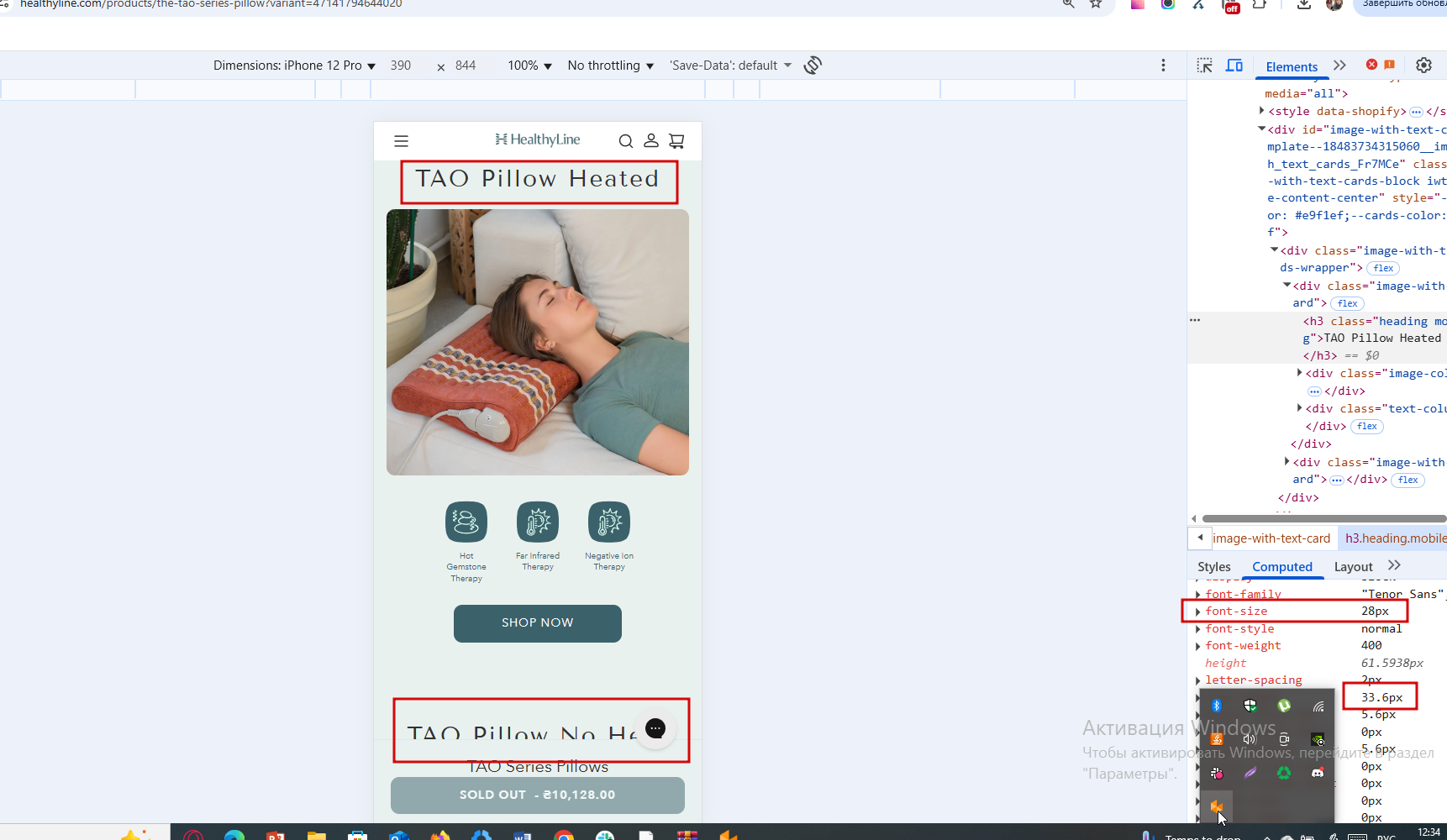Open Word from the taskbar
1447x840 pixels.
(x=523, y=836)
